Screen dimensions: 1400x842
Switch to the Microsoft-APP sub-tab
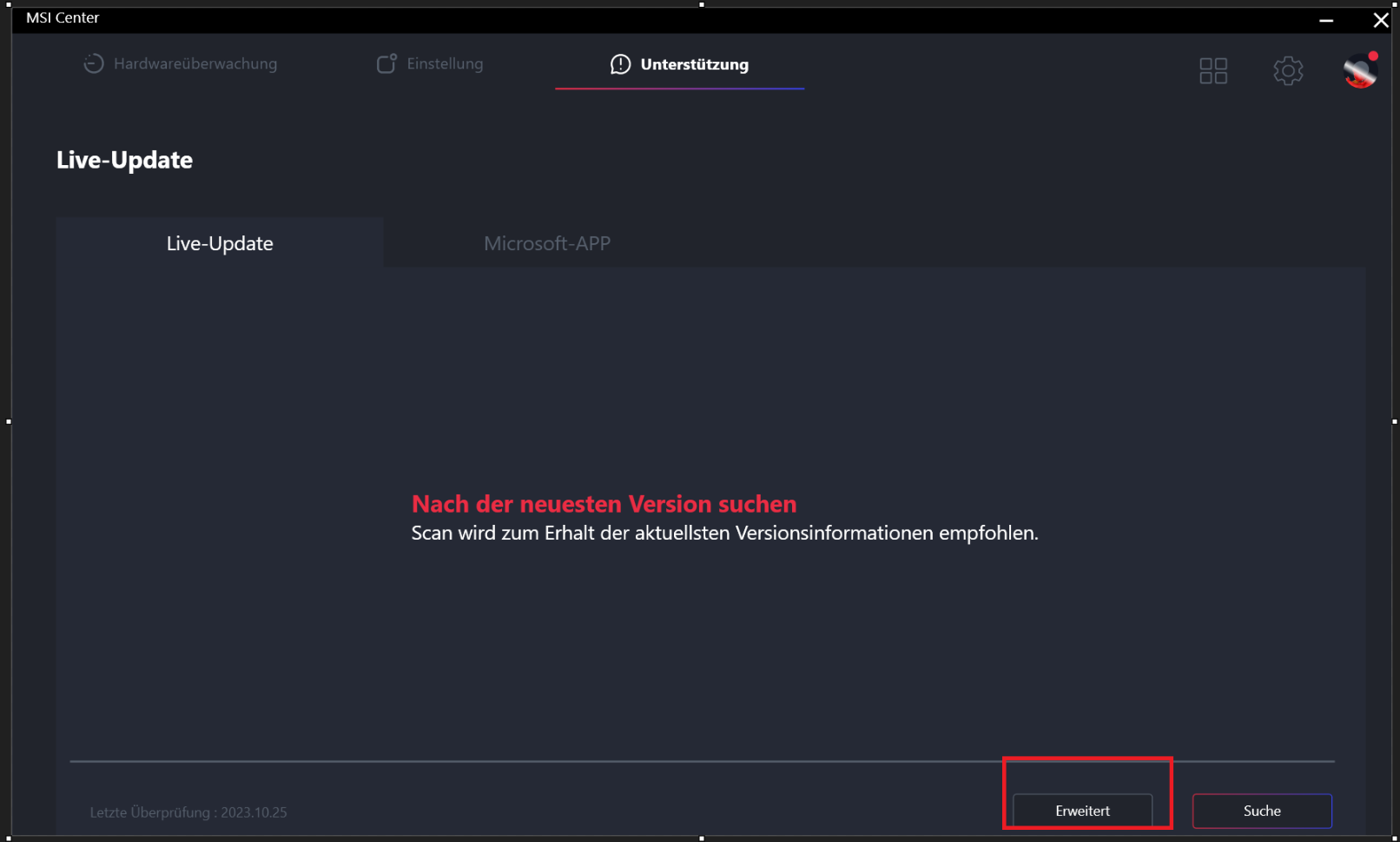click(547, 243)
